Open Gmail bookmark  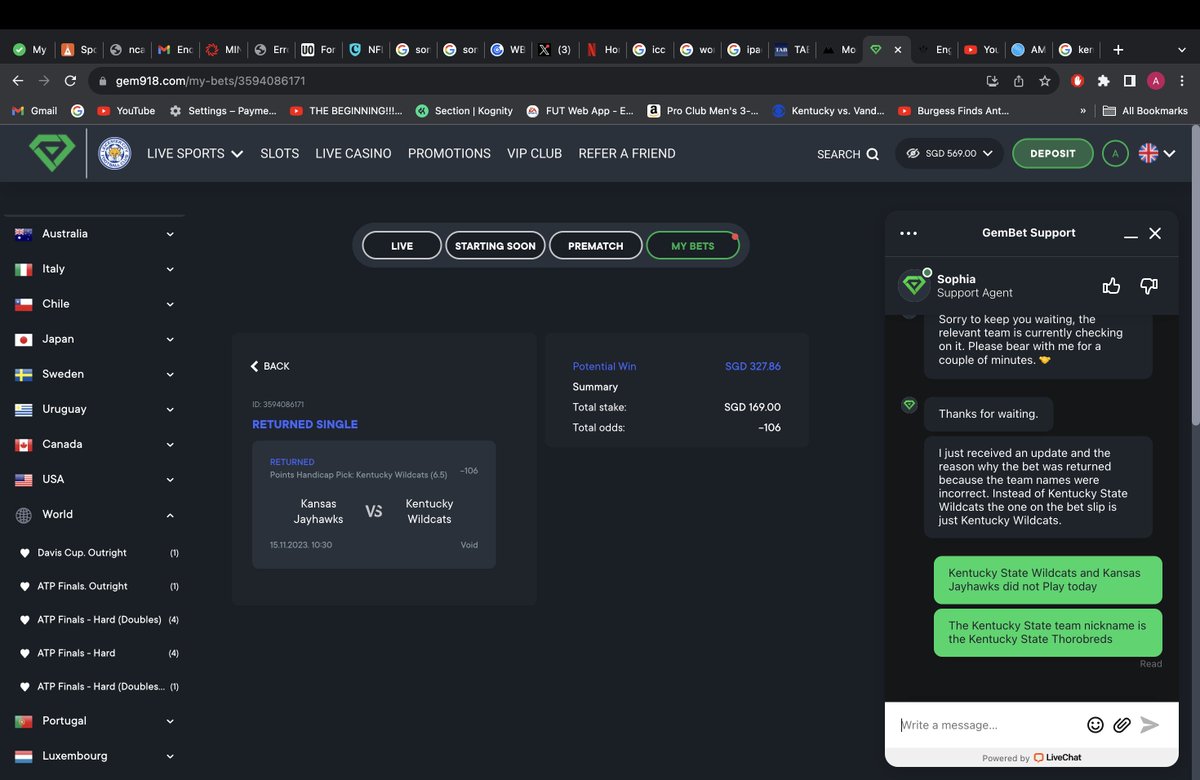coord(34,111)
